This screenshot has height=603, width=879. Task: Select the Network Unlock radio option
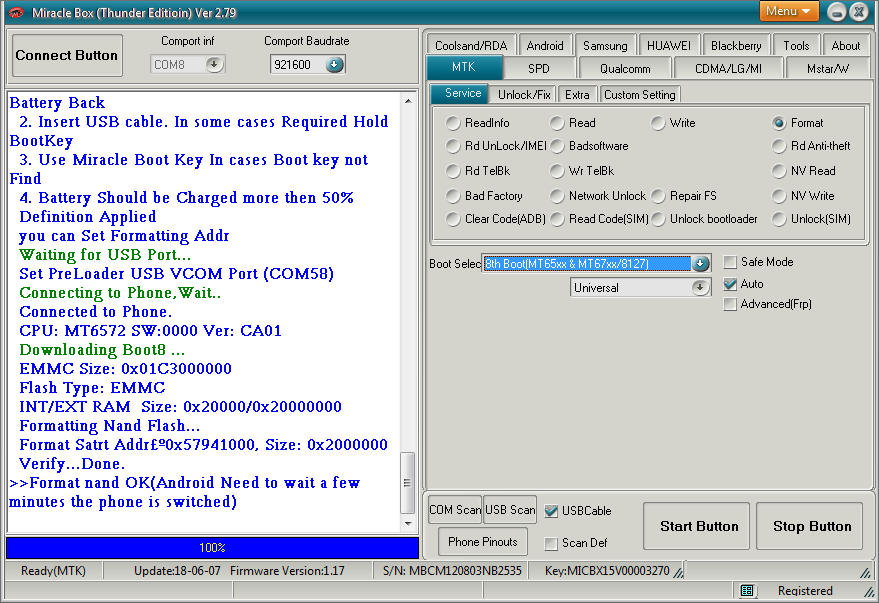[557, 196]
